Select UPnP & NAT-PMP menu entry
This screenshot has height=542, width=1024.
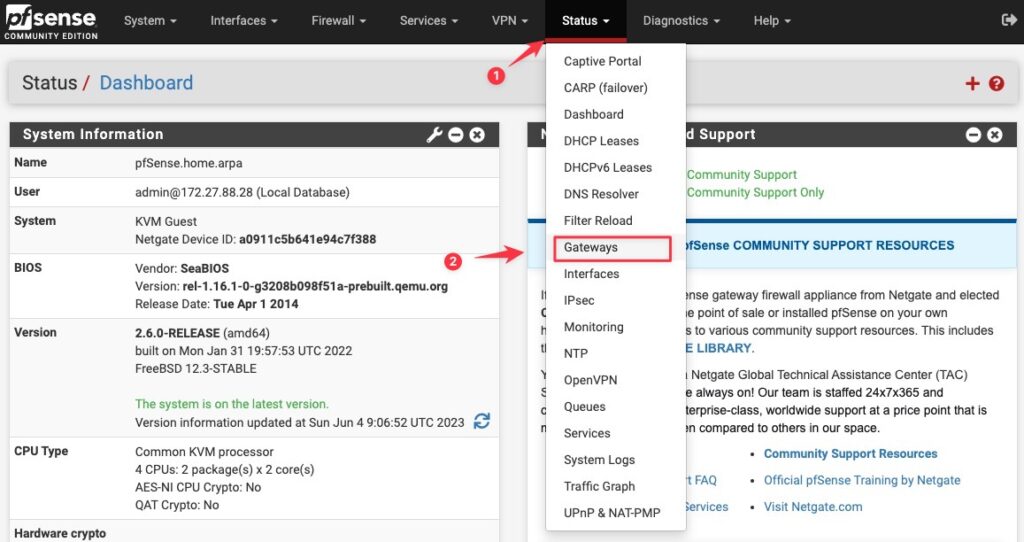(616, 513)
